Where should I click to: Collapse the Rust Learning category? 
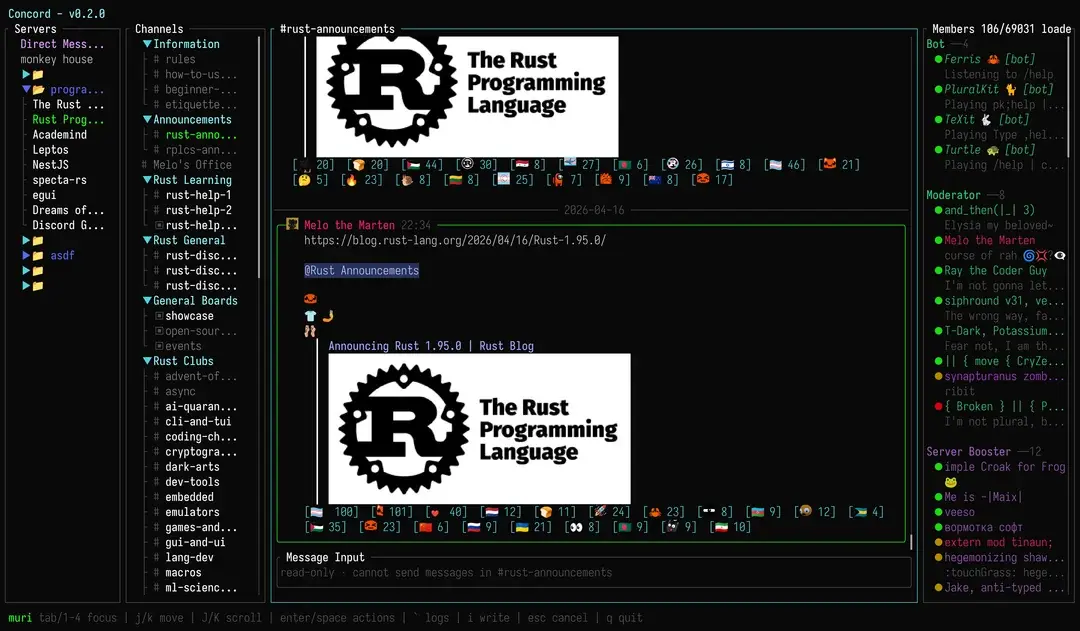147,180
